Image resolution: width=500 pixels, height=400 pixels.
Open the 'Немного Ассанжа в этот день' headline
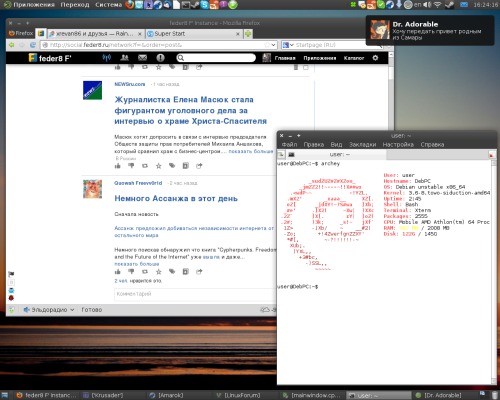click(176, 199)
